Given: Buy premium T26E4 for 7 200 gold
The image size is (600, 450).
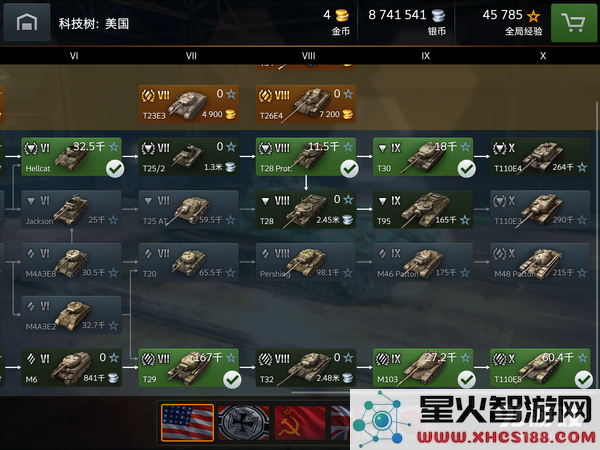Looking at the screenshot, I should (306, 104).
